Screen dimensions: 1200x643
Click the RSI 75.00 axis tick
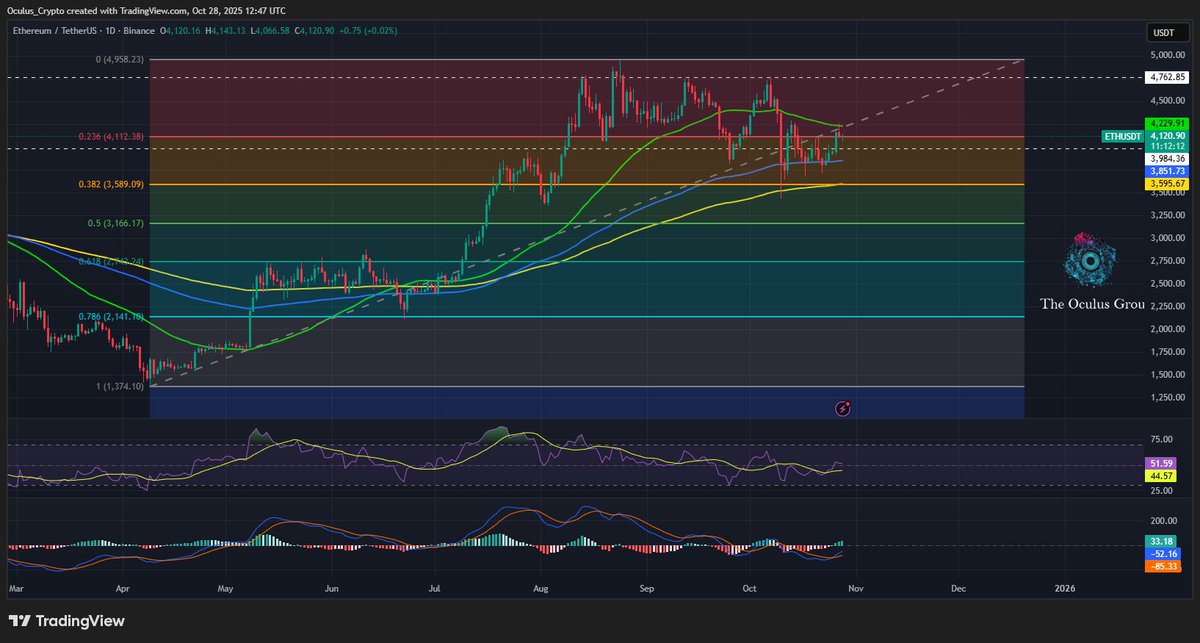1161,438
